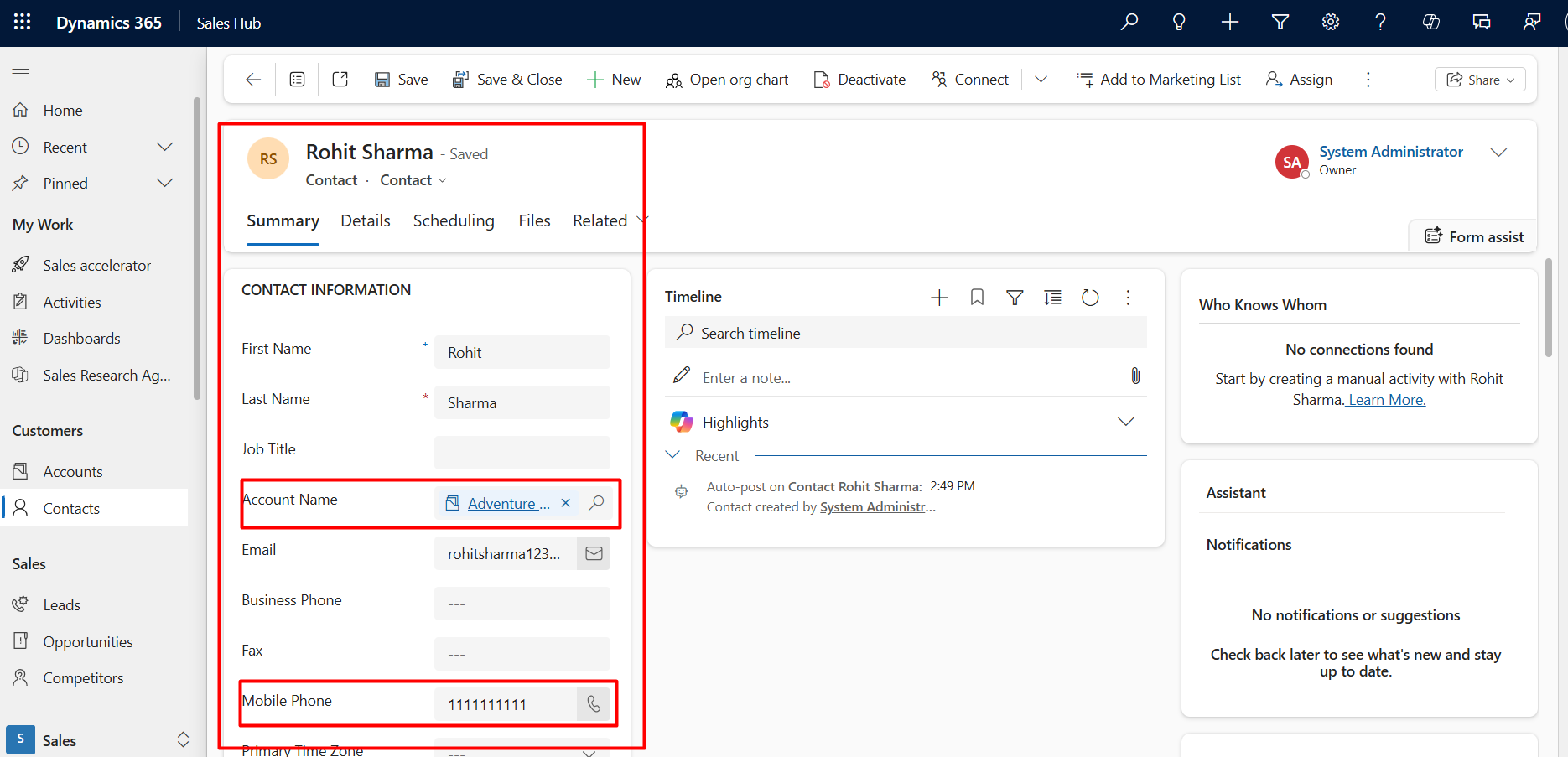The width and height of the screenshot is (1568, 757).
Task: Click the email icon beside Email field
Action: tap(594, 553)
